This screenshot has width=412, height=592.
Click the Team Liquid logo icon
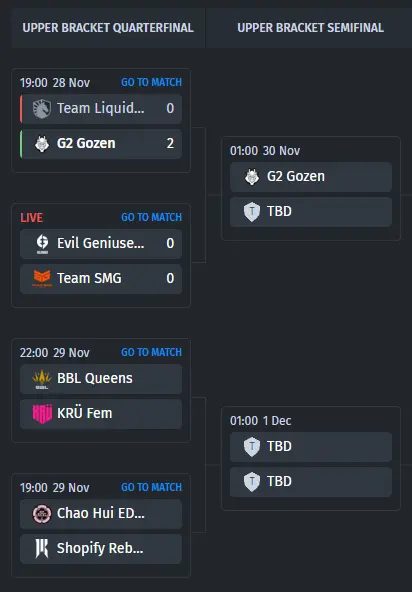(42, 109)
